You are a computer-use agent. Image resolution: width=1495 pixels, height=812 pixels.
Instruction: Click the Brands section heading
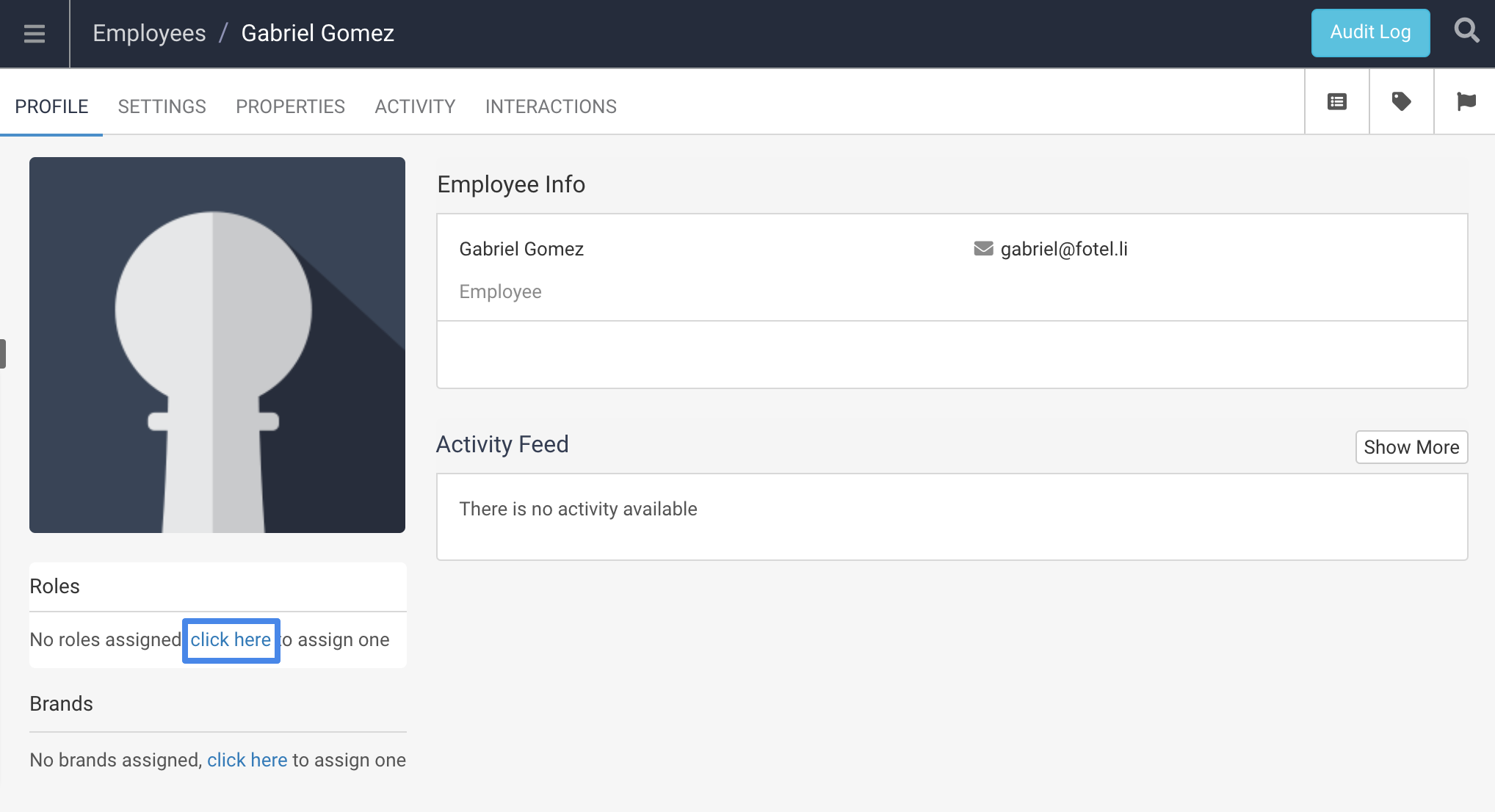(61, 704)
